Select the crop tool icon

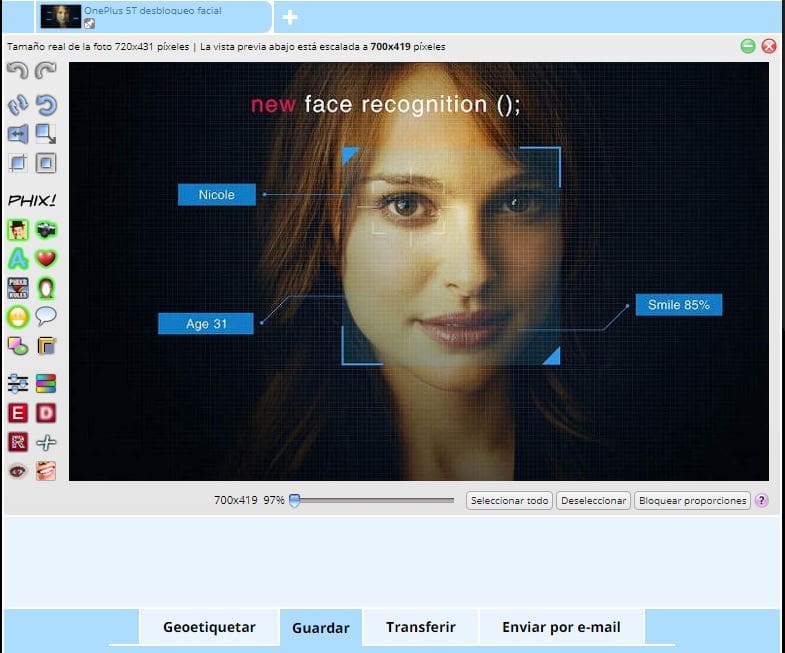(x=17, y=164)
